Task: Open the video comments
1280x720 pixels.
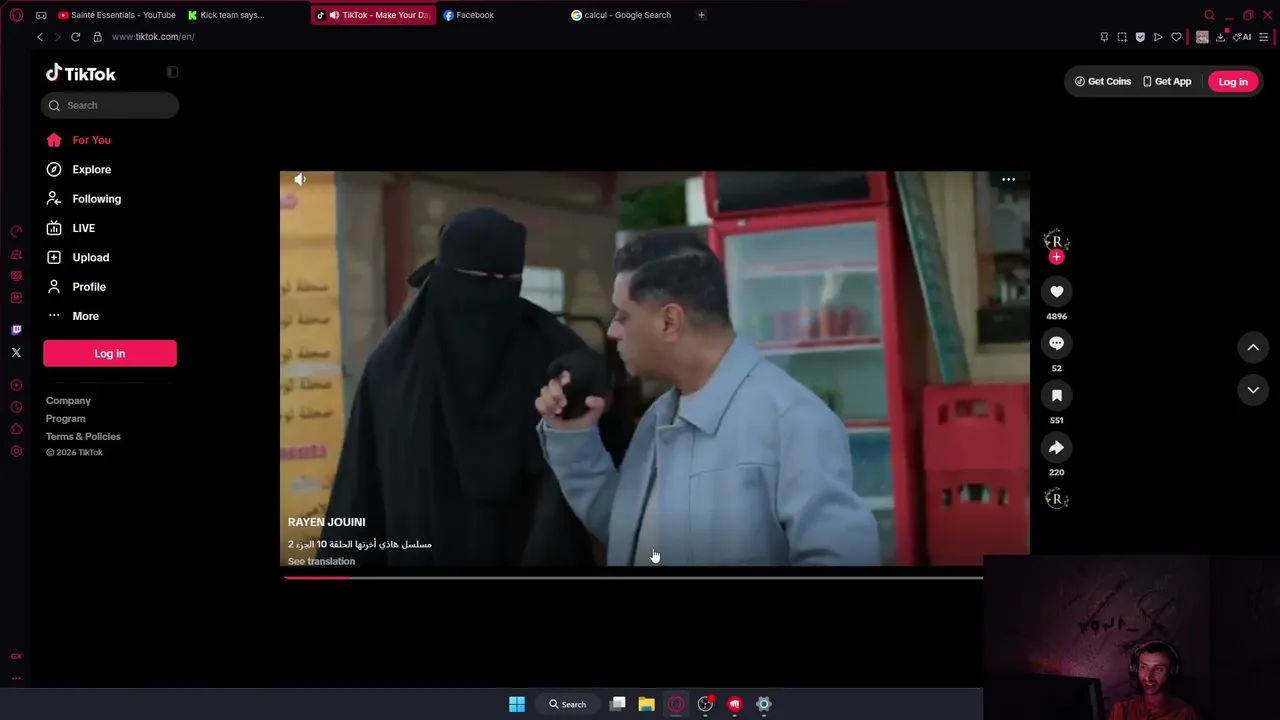Action: [x=1056, y=343]
